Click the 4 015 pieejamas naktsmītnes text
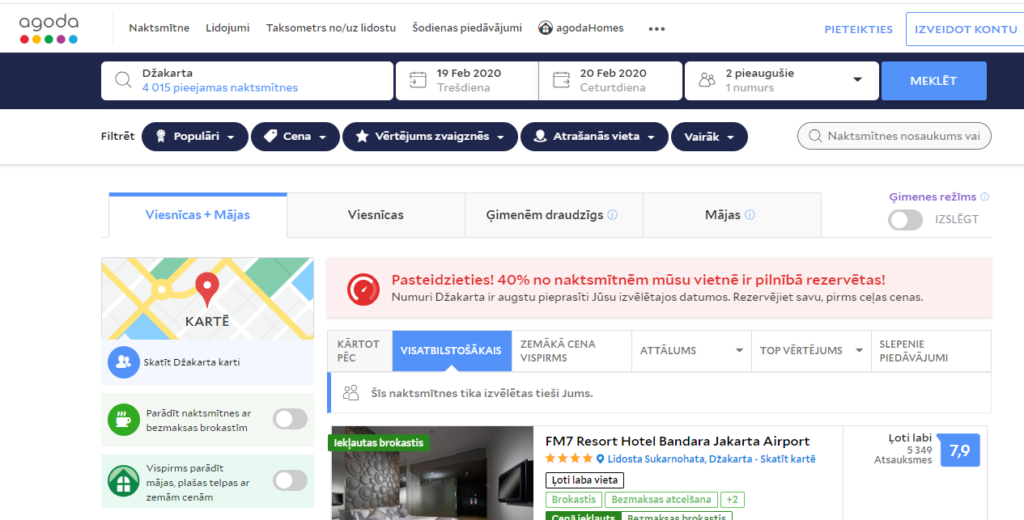 (x=220, y=88)
